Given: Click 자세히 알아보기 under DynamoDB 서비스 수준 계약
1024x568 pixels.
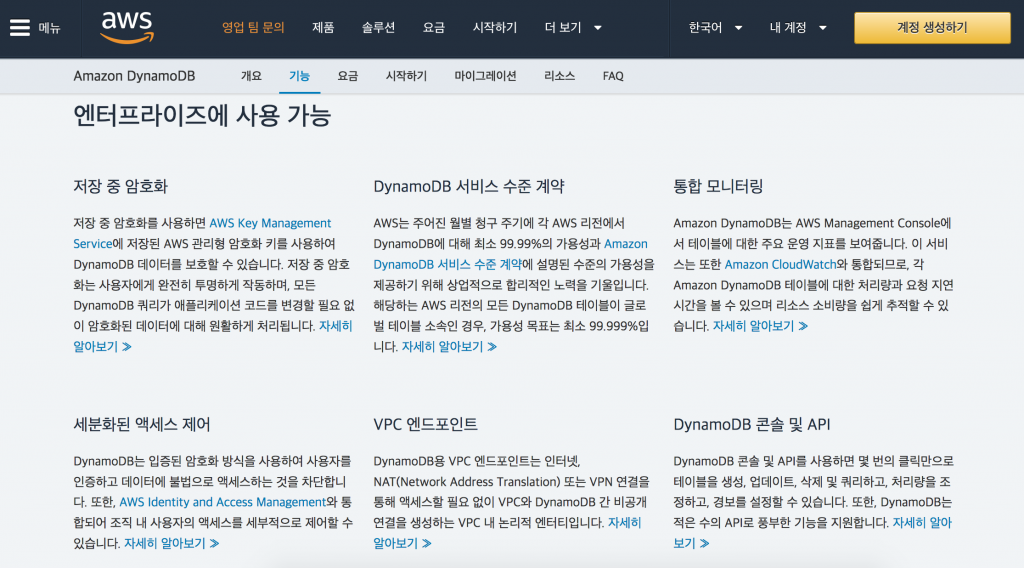Looking at the screenshot, I should click(449, 346).
